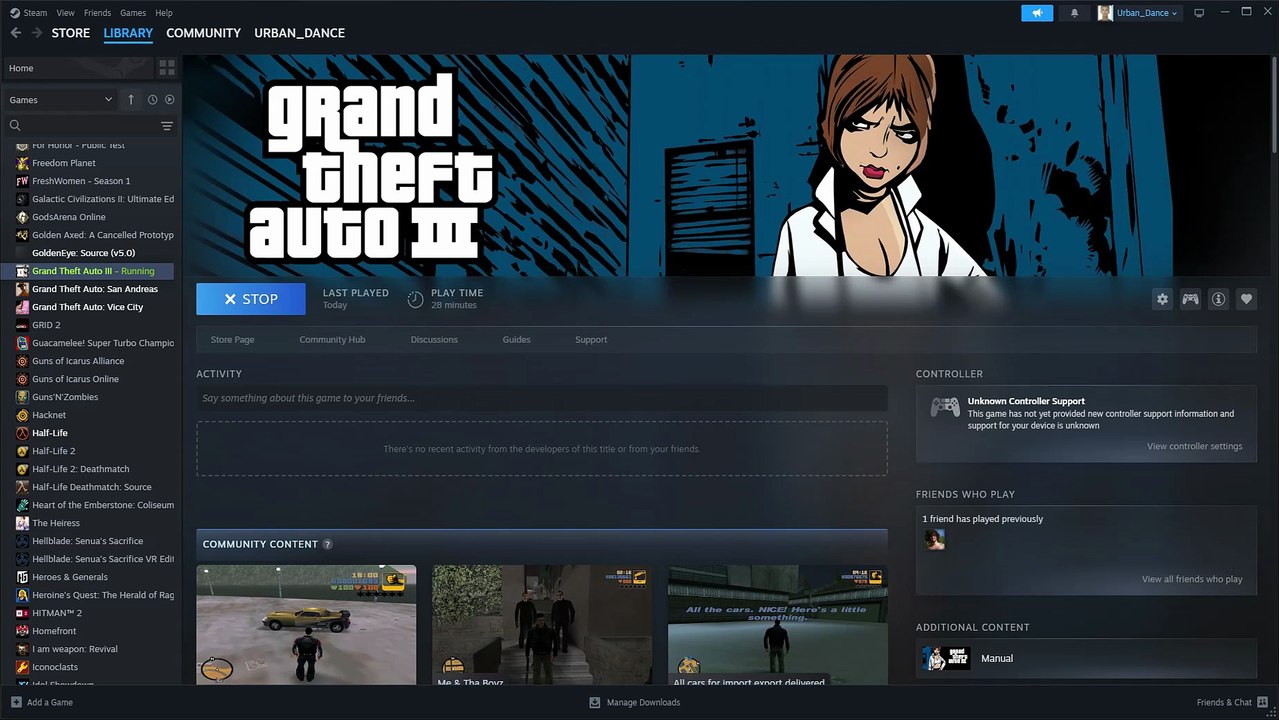Open the import export cars screenshot

coord(778,625)
